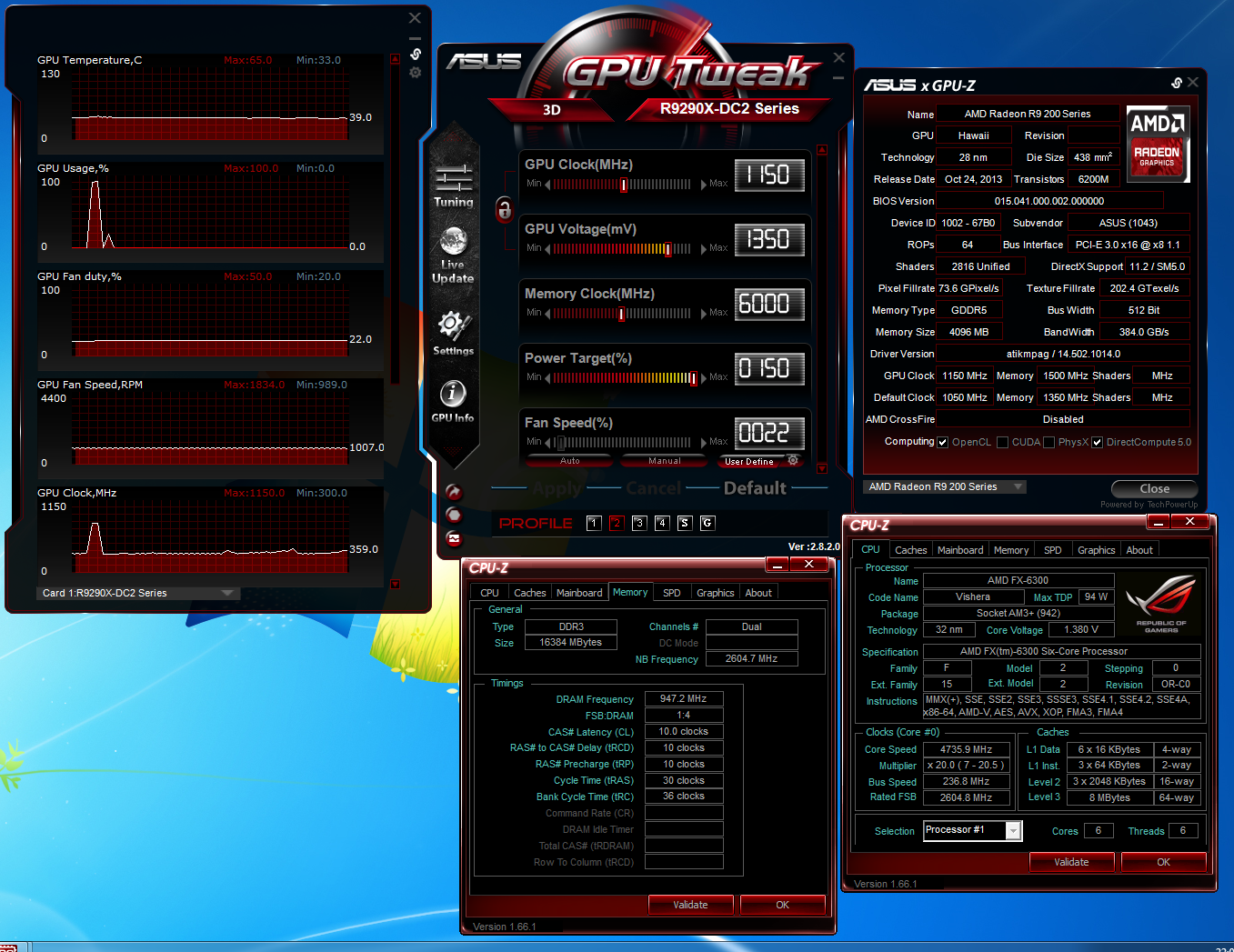The width and height of the screenshot is (1234, 952).
Task: Click the GPU Clock slider handle
Action: (624, 185)
